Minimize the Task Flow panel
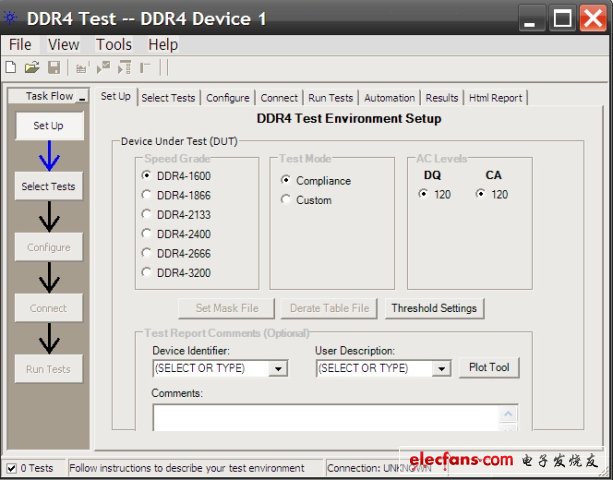This screenshot has height=480, width=613. tap(81, 97)
